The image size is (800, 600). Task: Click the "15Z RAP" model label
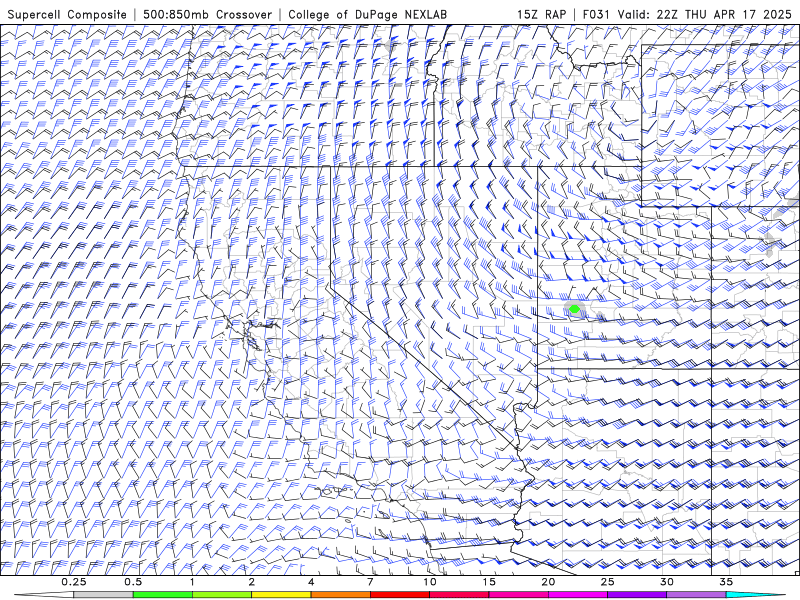click(x=541, y=15)
